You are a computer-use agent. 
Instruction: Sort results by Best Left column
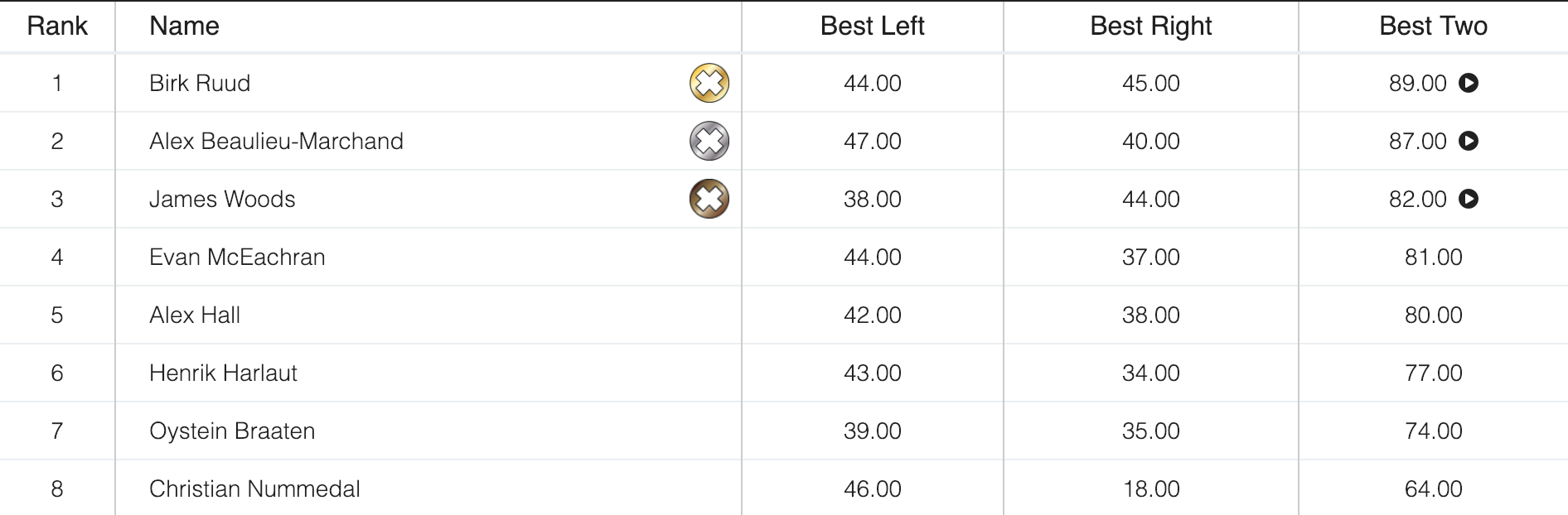(872, 26)
